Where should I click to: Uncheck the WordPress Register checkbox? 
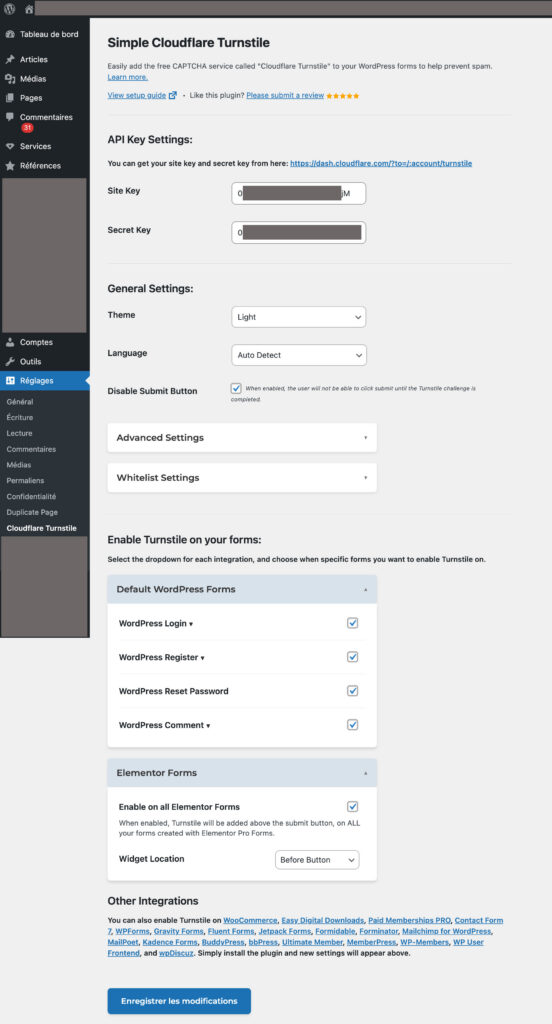353,657
